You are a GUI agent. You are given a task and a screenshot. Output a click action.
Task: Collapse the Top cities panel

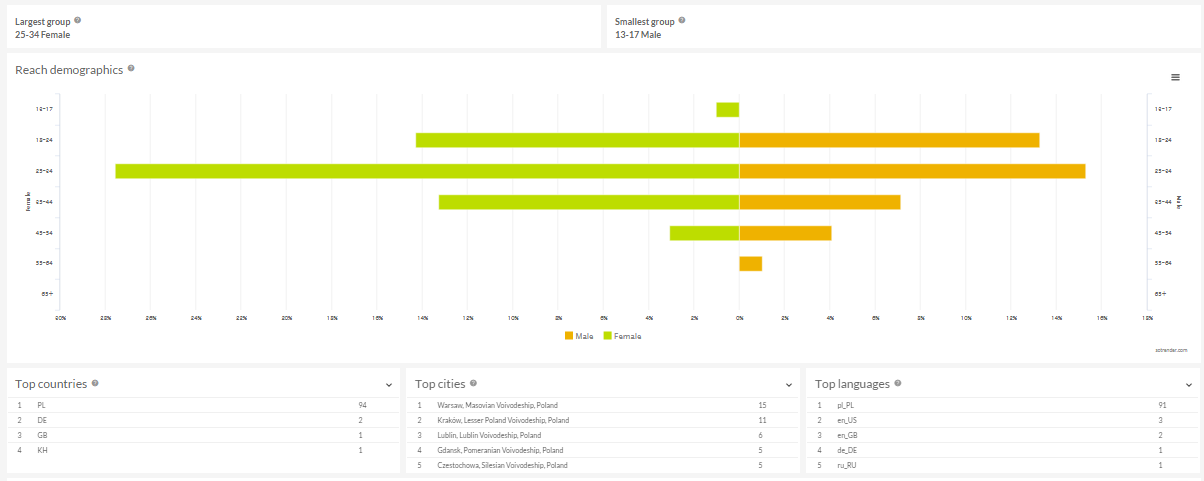(789, 384)
